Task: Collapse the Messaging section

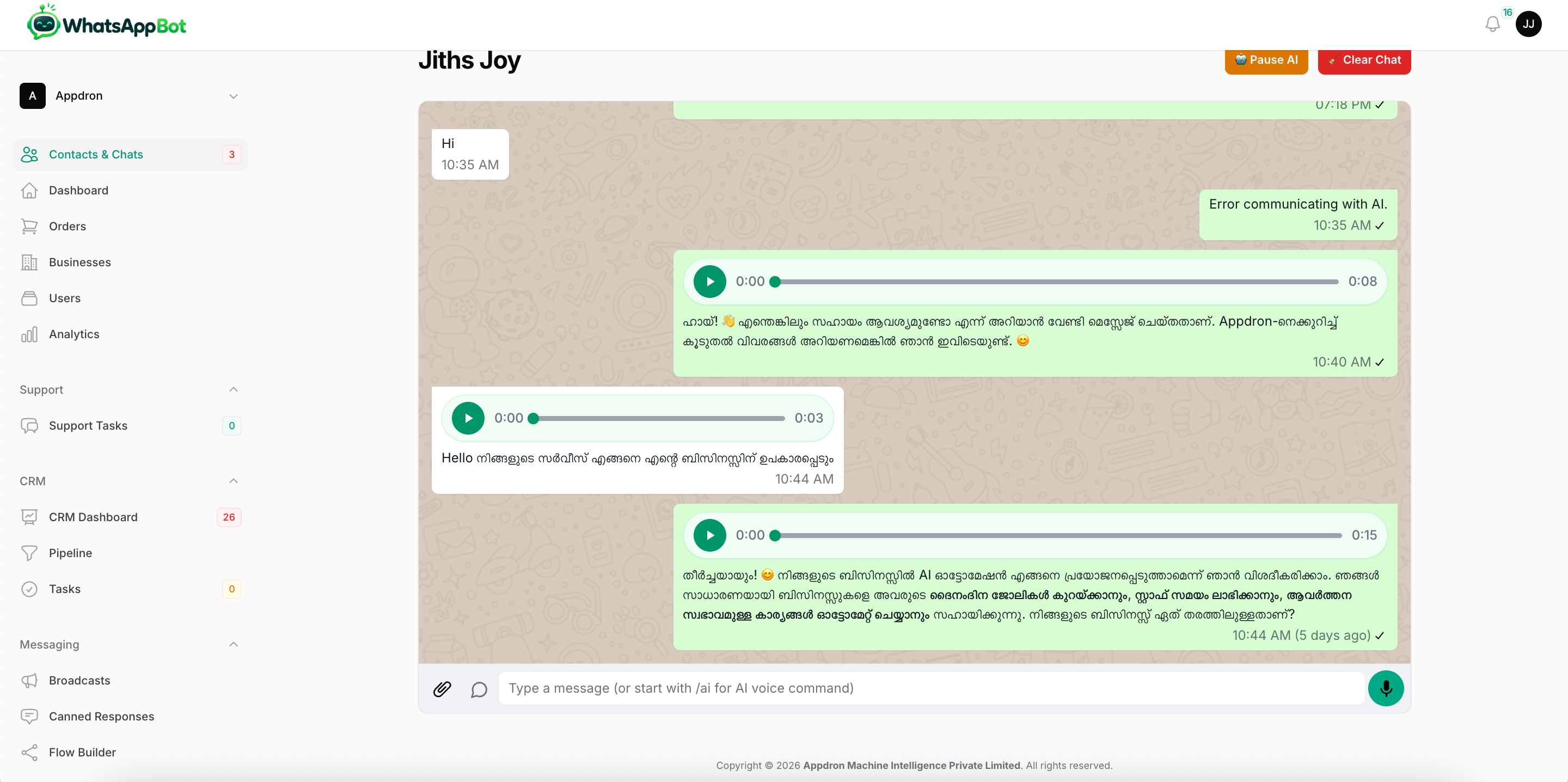Action: tap(233, 644)
